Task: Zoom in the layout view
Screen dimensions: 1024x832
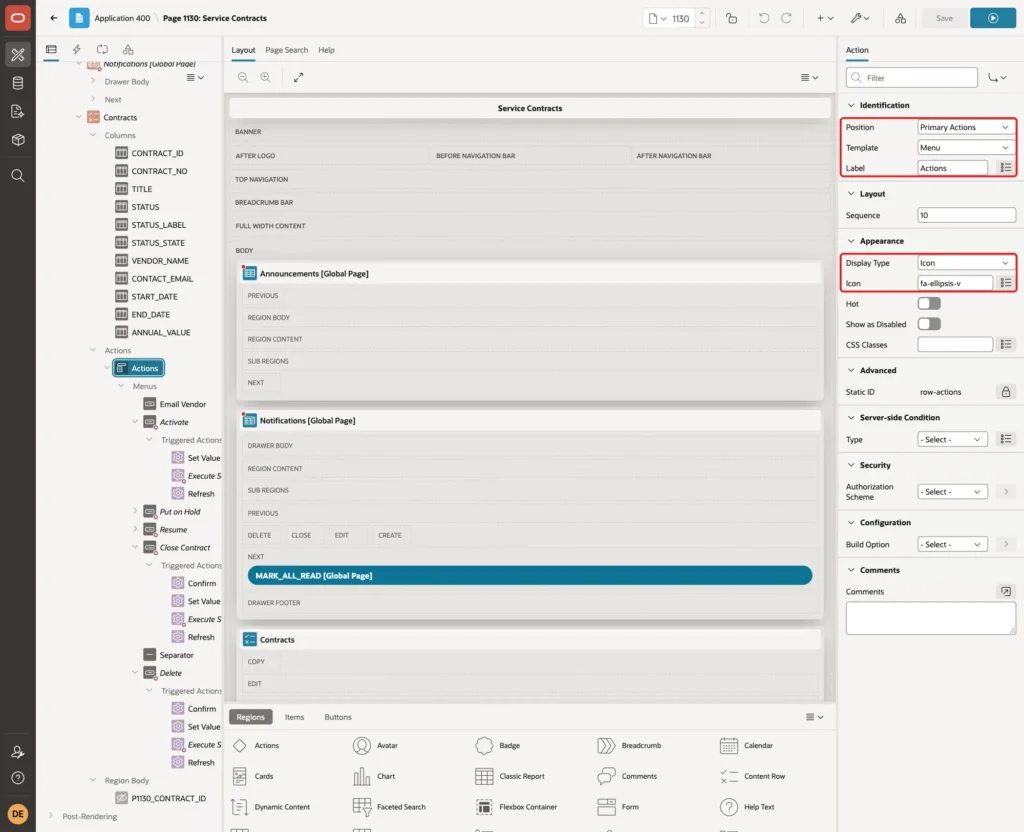Action: point(265,77)
